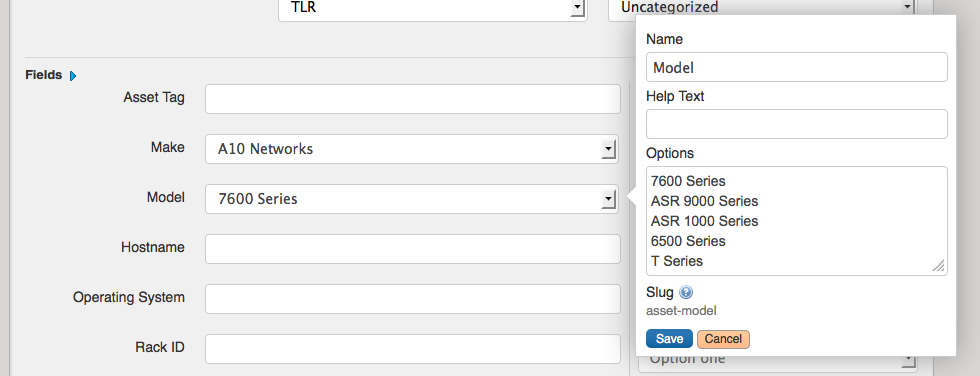Click the Rack ID input field
The height and width of the screenshot is (376, 980).
[x=412, y=349]
